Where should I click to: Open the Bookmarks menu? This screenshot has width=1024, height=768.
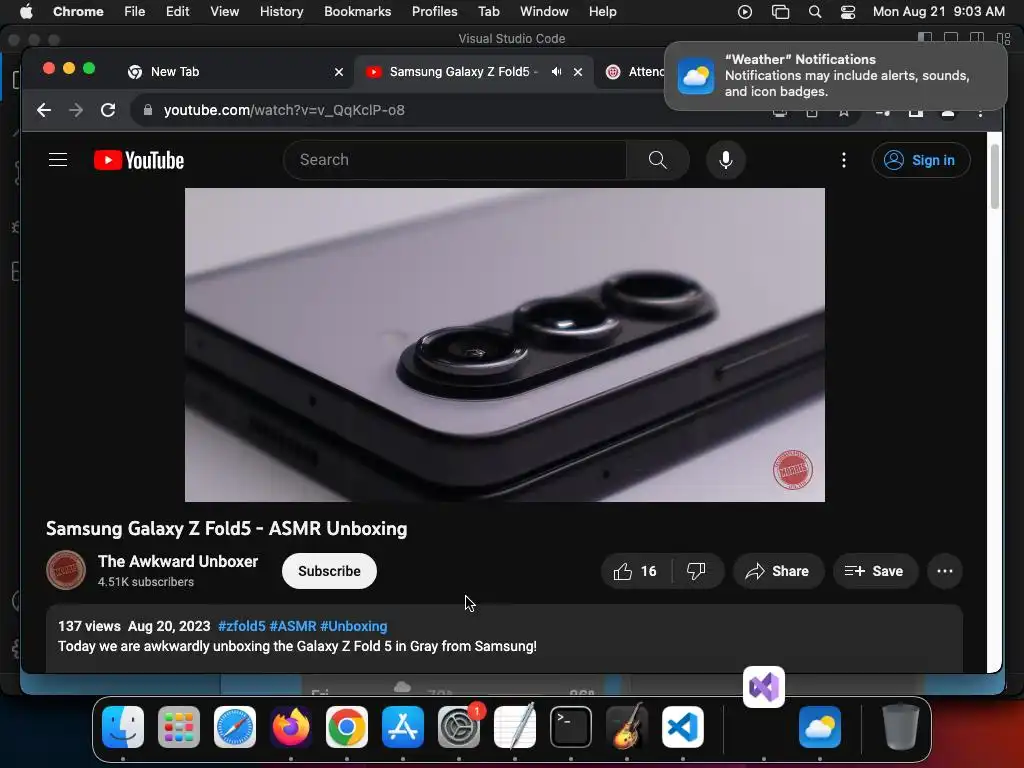(x=357, y=12)
